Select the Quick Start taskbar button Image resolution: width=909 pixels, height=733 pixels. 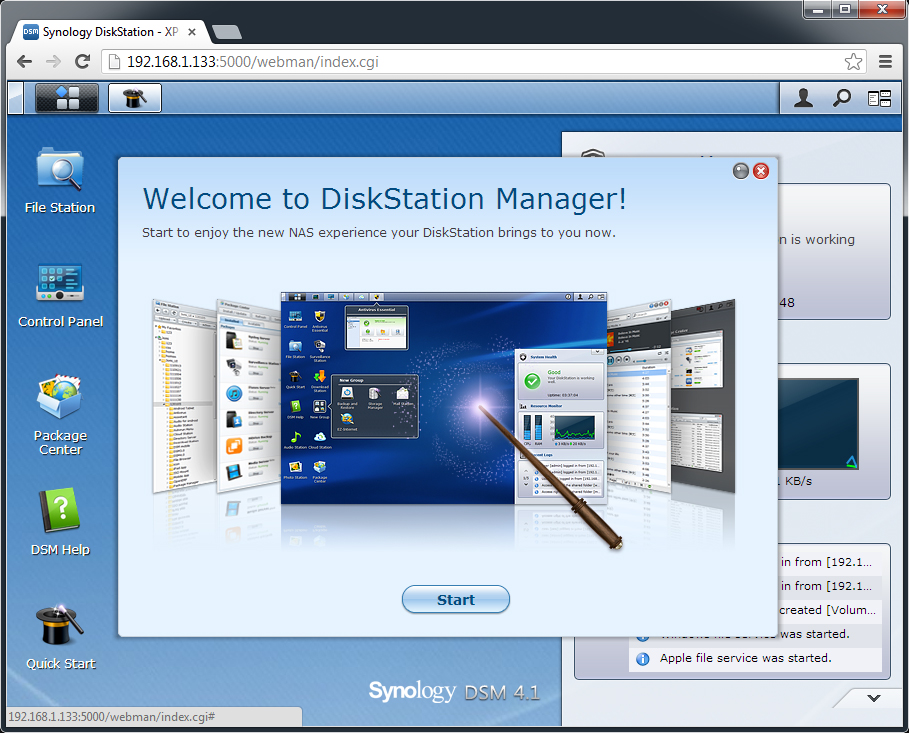pos(134,98)
